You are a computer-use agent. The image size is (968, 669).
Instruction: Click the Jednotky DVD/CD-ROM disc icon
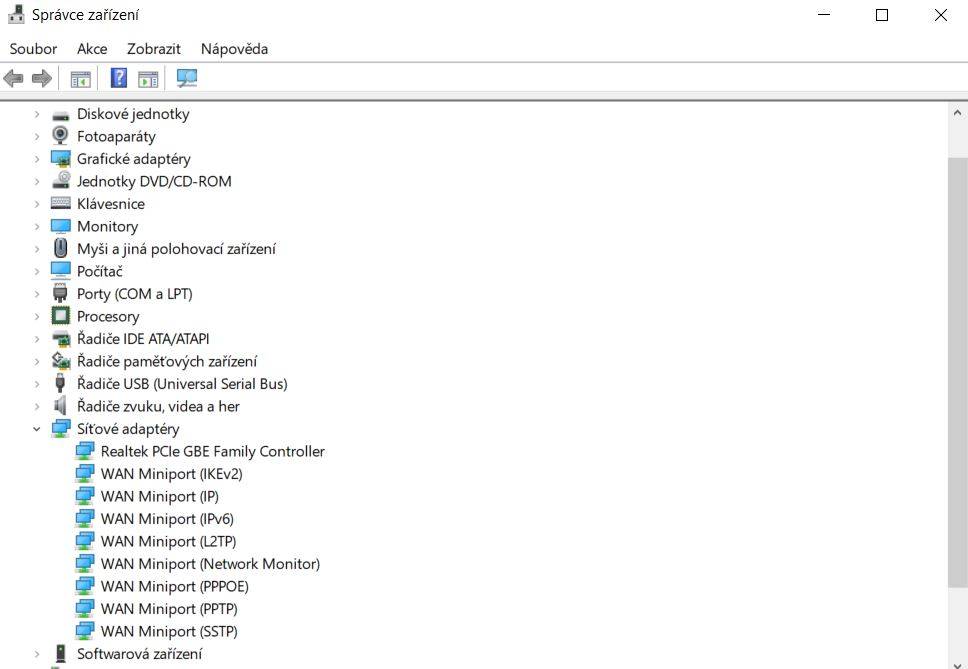coord(60,181)
